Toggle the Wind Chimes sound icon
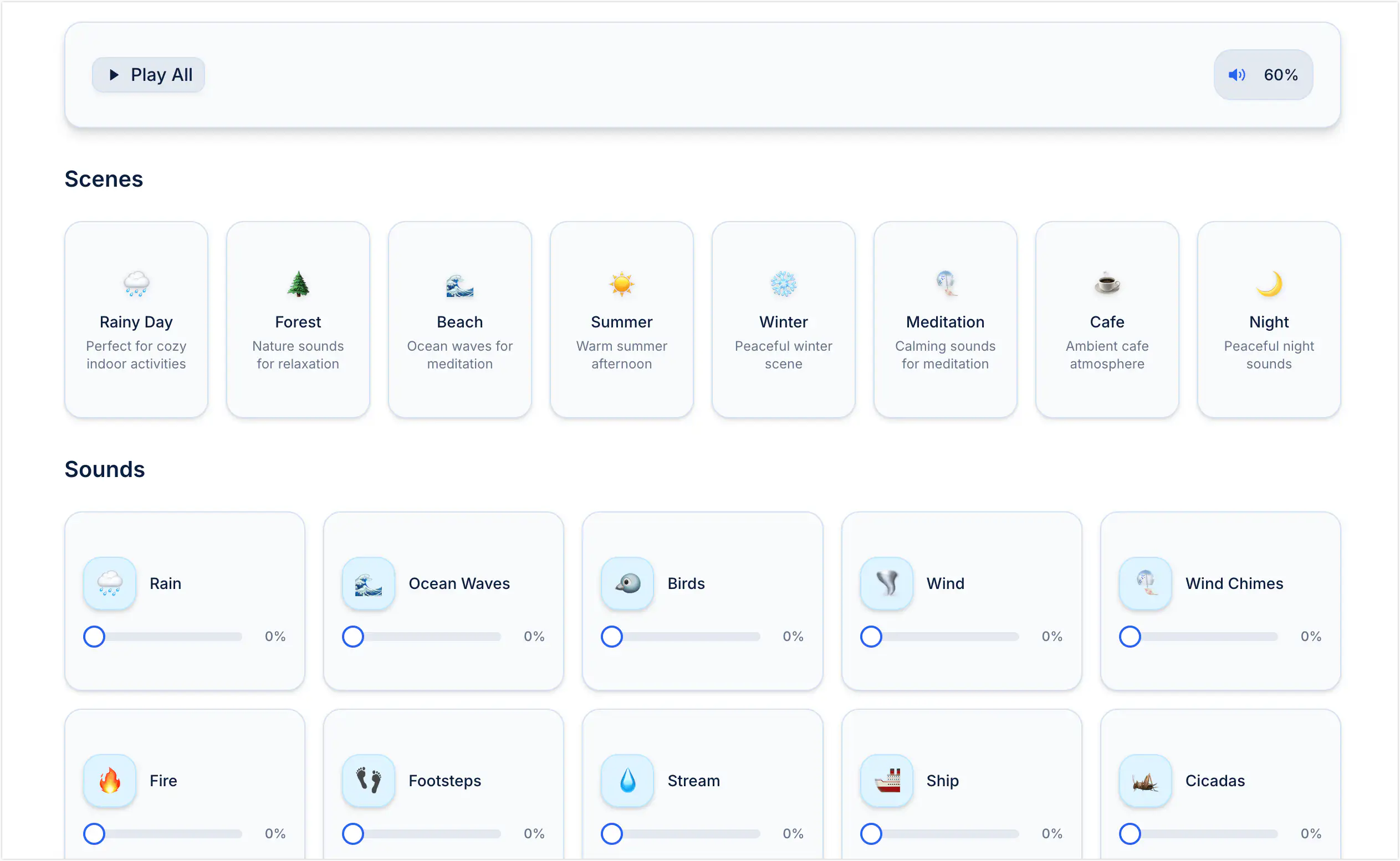The image size is (1400, 861). click(1145, 583)
